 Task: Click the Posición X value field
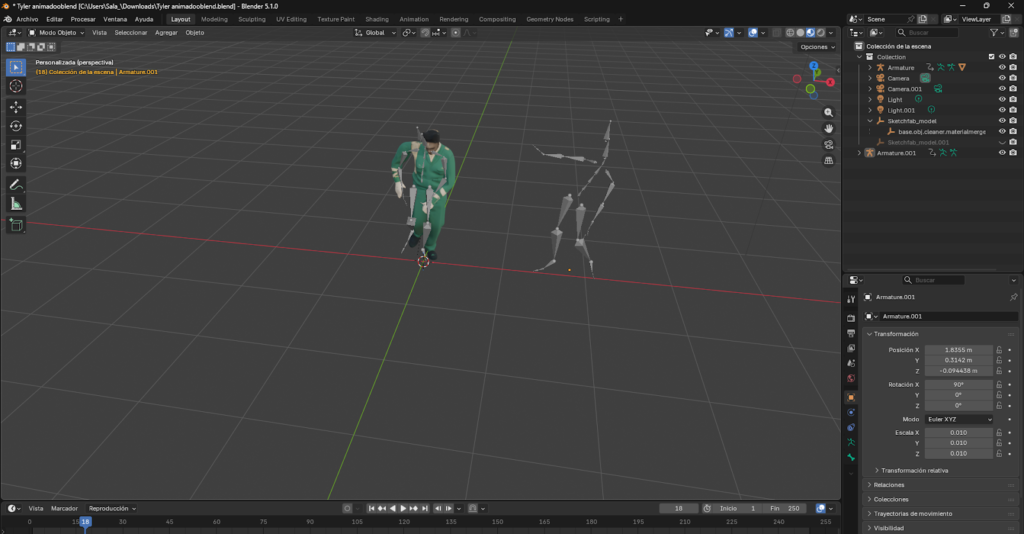959,350
